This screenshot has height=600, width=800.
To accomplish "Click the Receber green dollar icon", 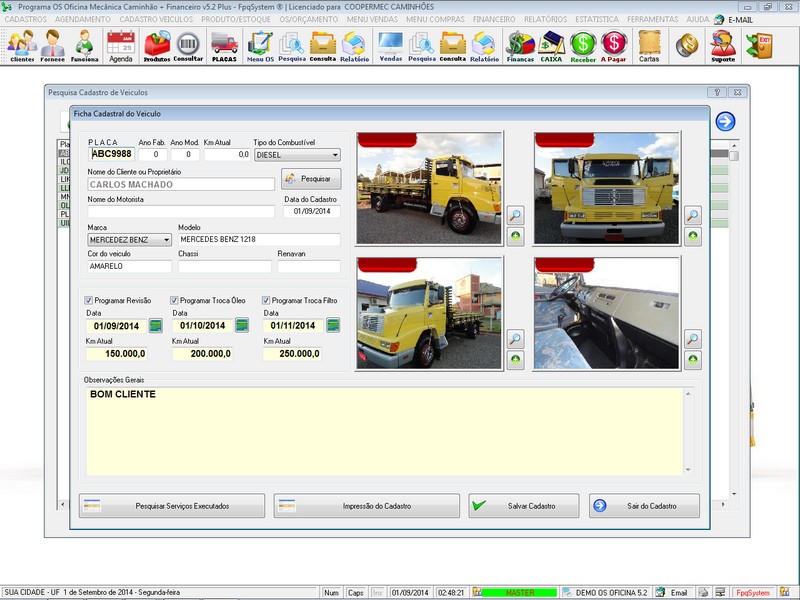I will tap(583, 45).
